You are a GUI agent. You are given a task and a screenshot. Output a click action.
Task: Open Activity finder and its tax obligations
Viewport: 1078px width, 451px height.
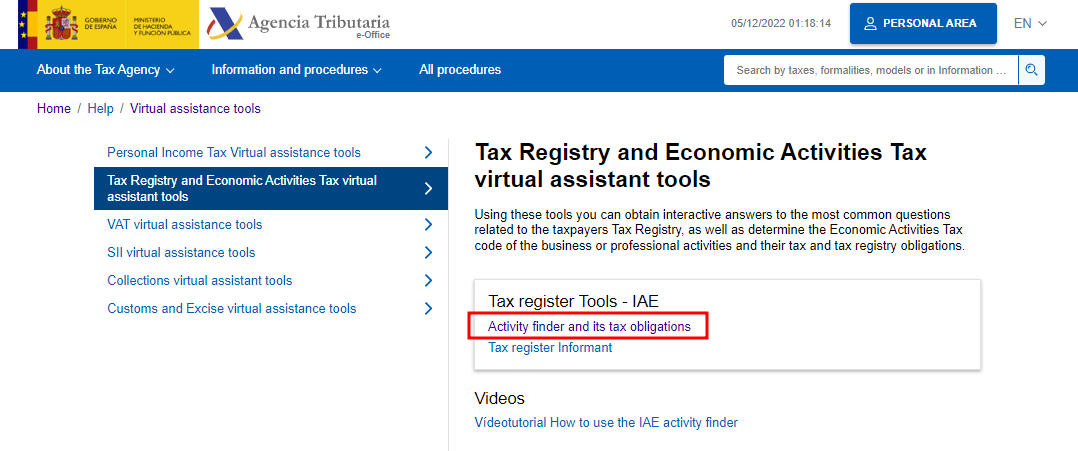[x=589, y=327]
